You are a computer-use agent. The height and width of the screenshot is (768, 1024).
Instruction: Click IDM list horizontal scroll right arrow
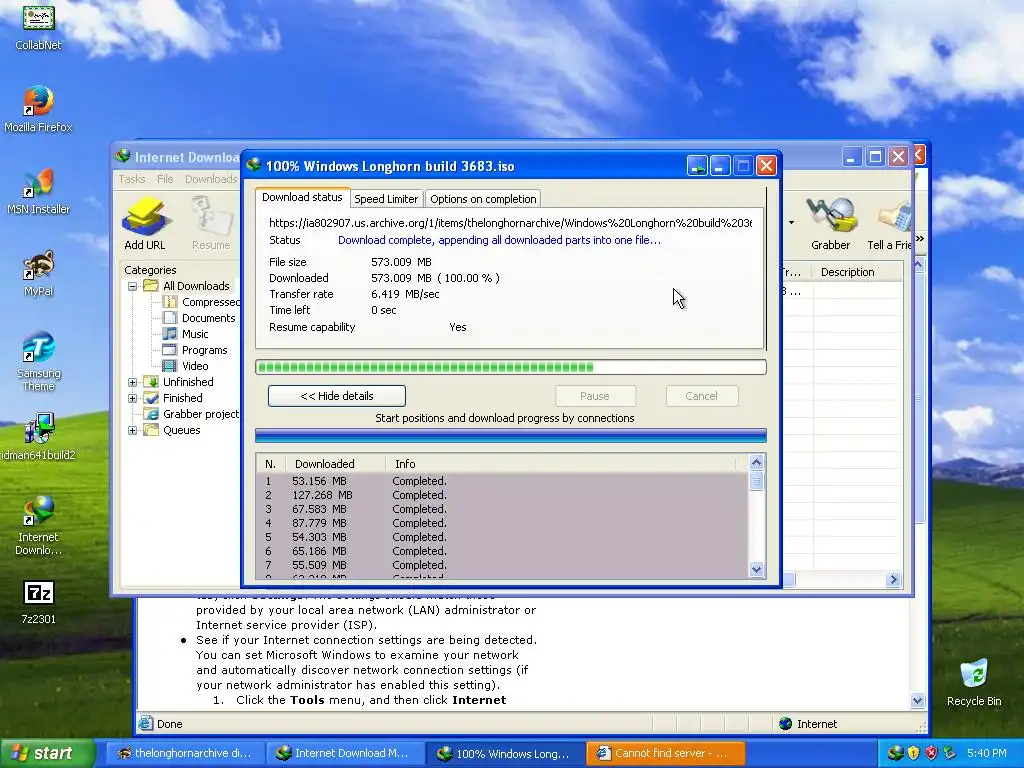(893, 579)
